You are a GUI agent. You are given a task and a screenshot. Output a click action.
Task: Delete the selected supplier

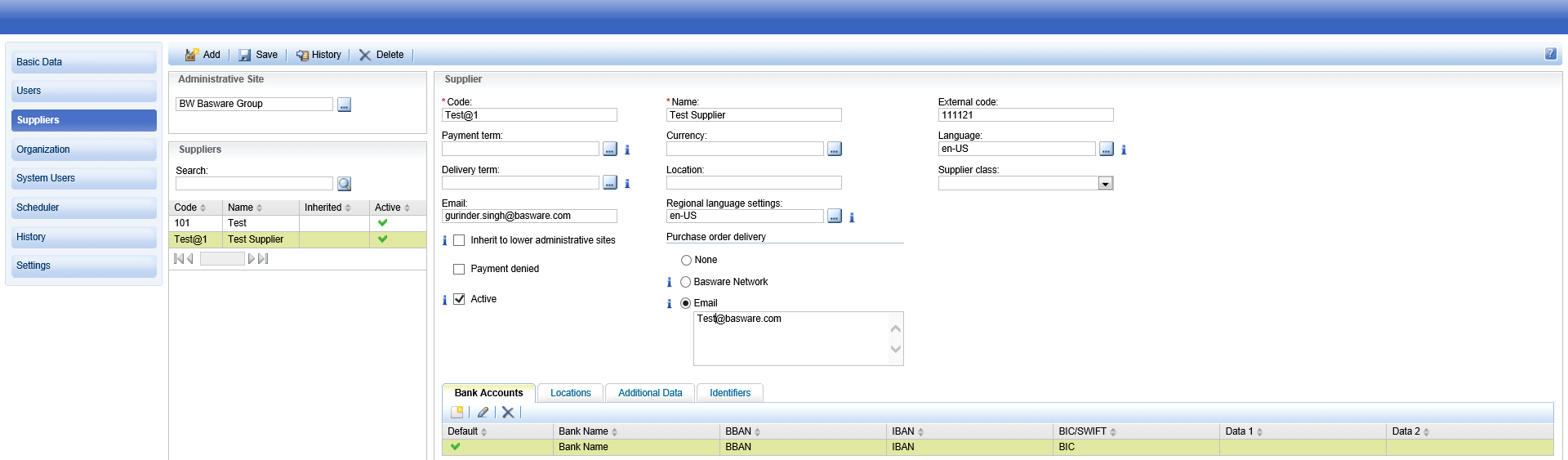click(381, 55)
